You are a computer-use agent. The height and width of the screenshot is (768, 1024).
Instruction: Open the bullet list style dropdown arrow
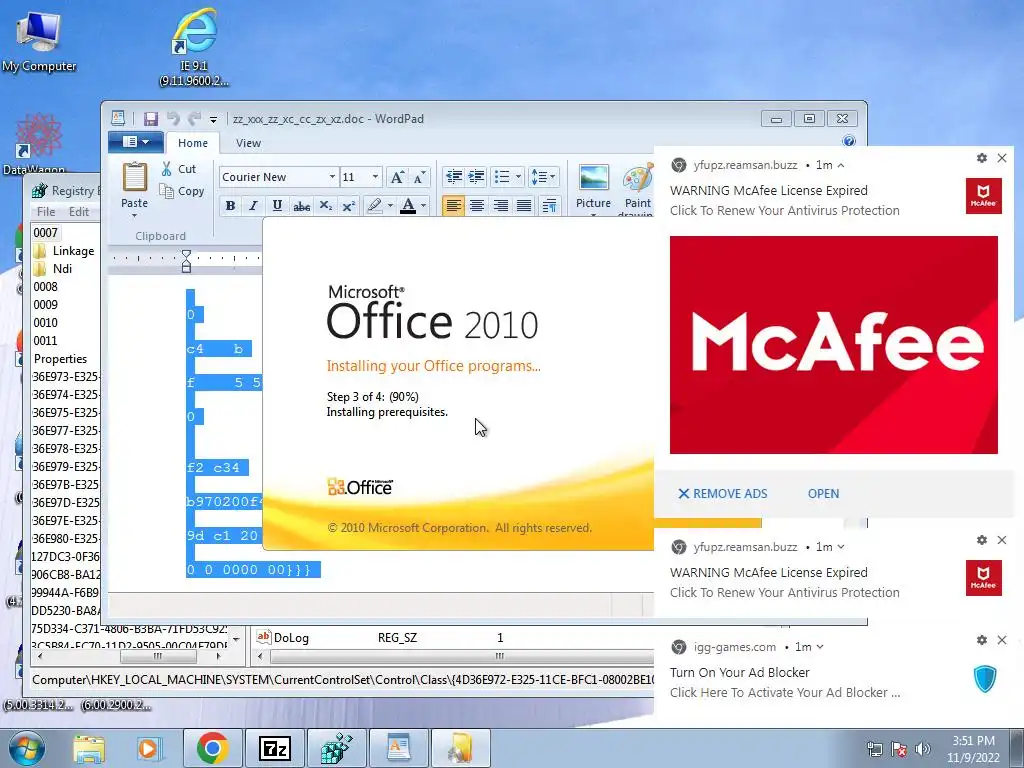tap(519, 177)
